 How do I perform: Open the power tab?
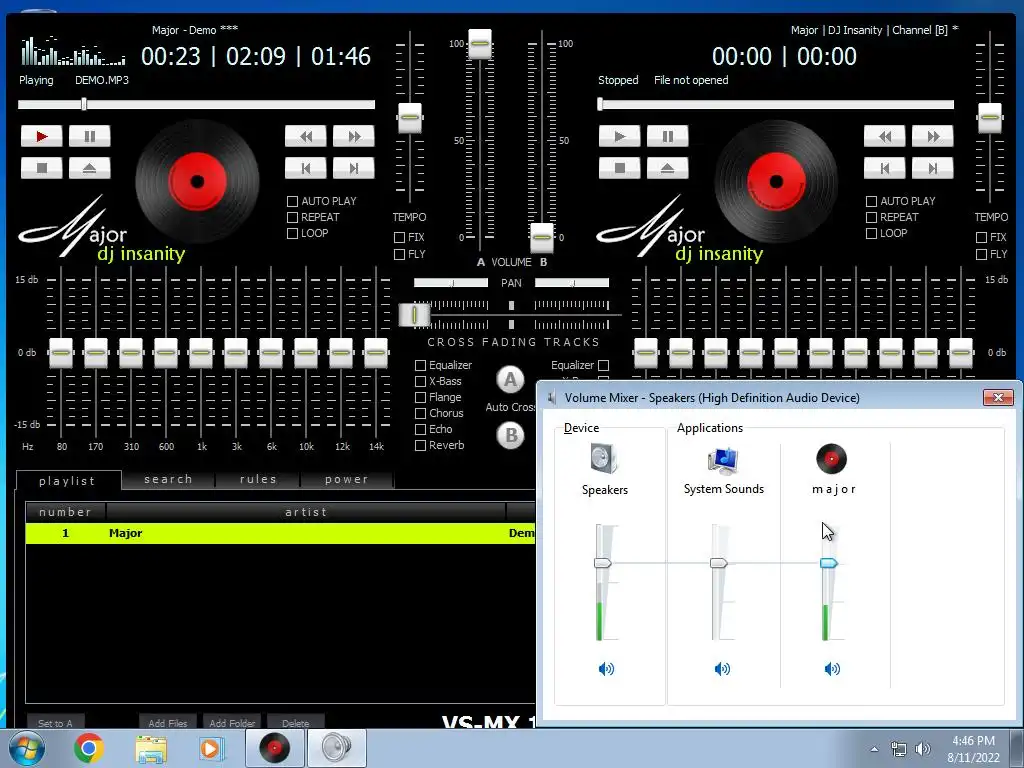[347, 479]
